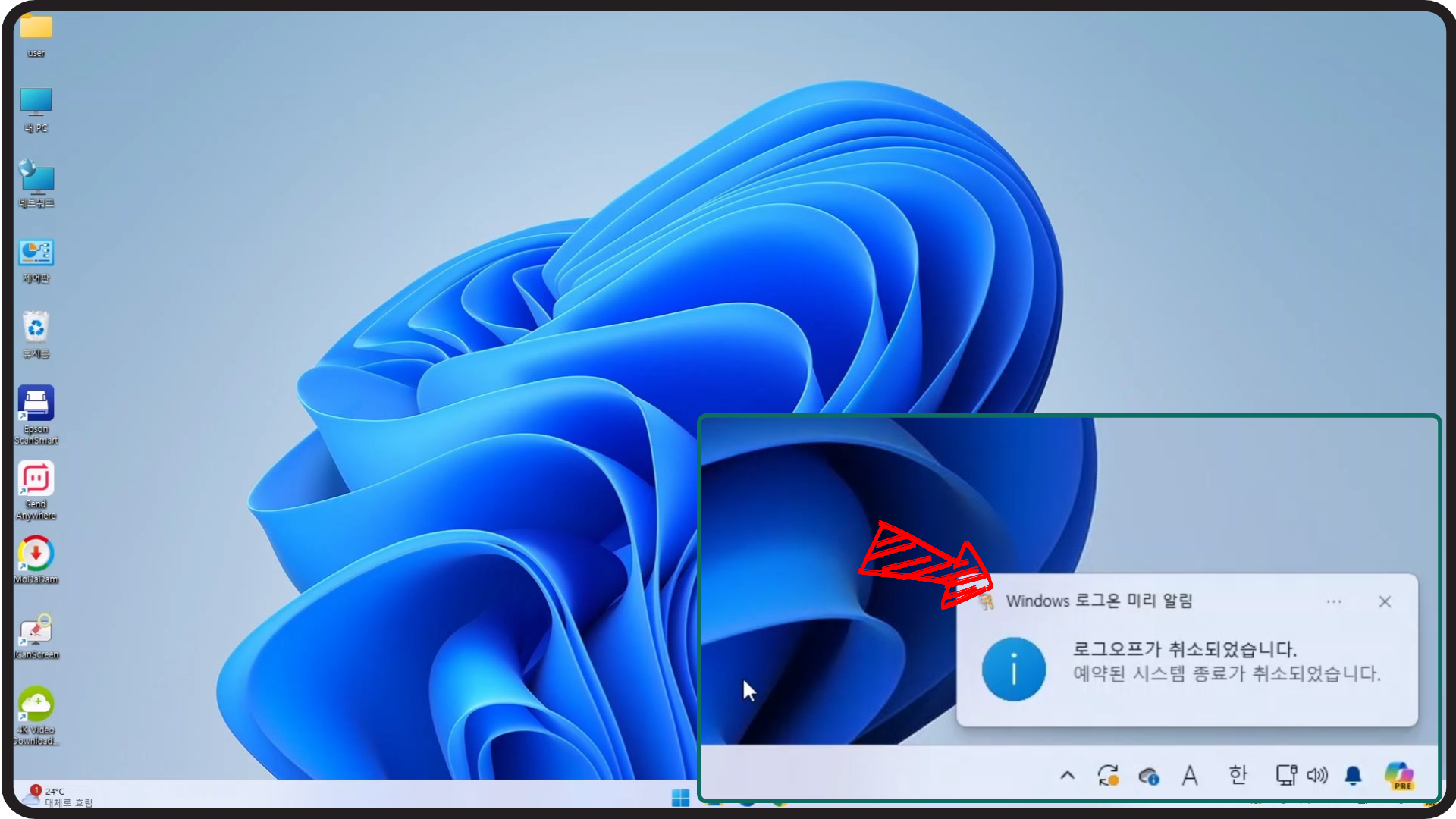Launch Send Anywhere shortcut
Image resolution: width=1456 pixels, height=819 pixels.
point(36,479)
